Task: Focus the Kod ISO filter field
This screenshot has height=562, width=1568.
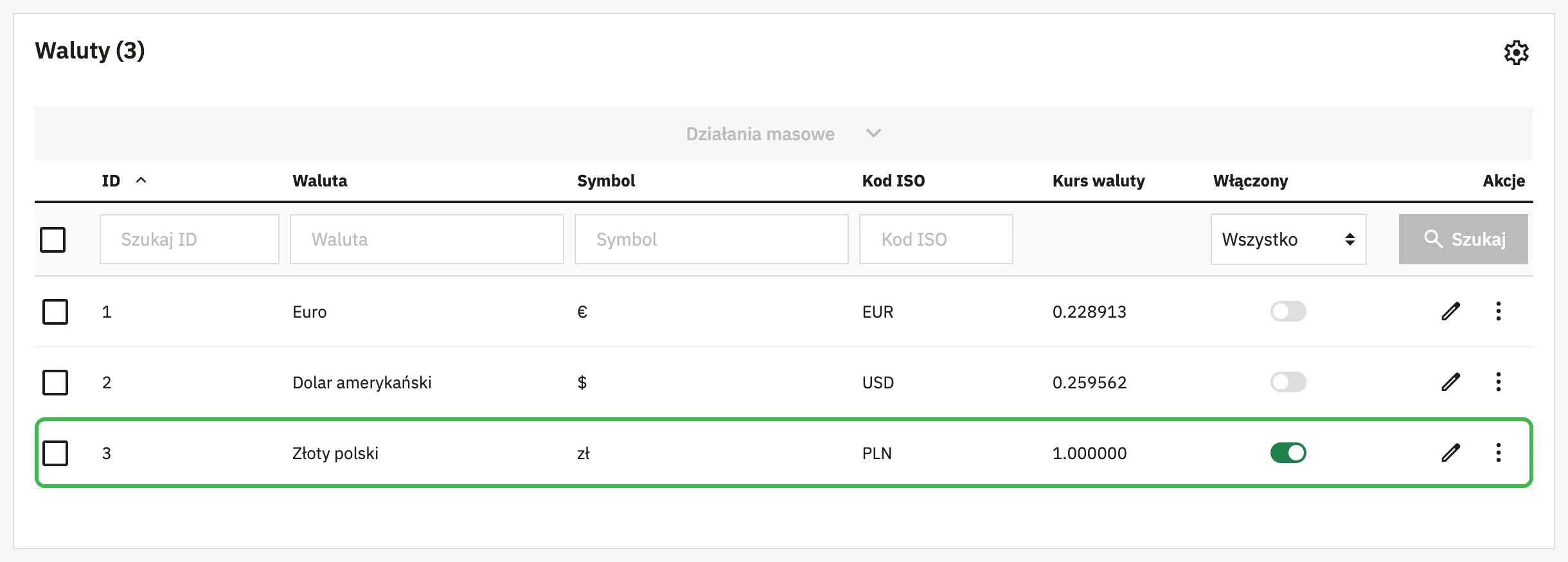Action: tap(936, 239)
